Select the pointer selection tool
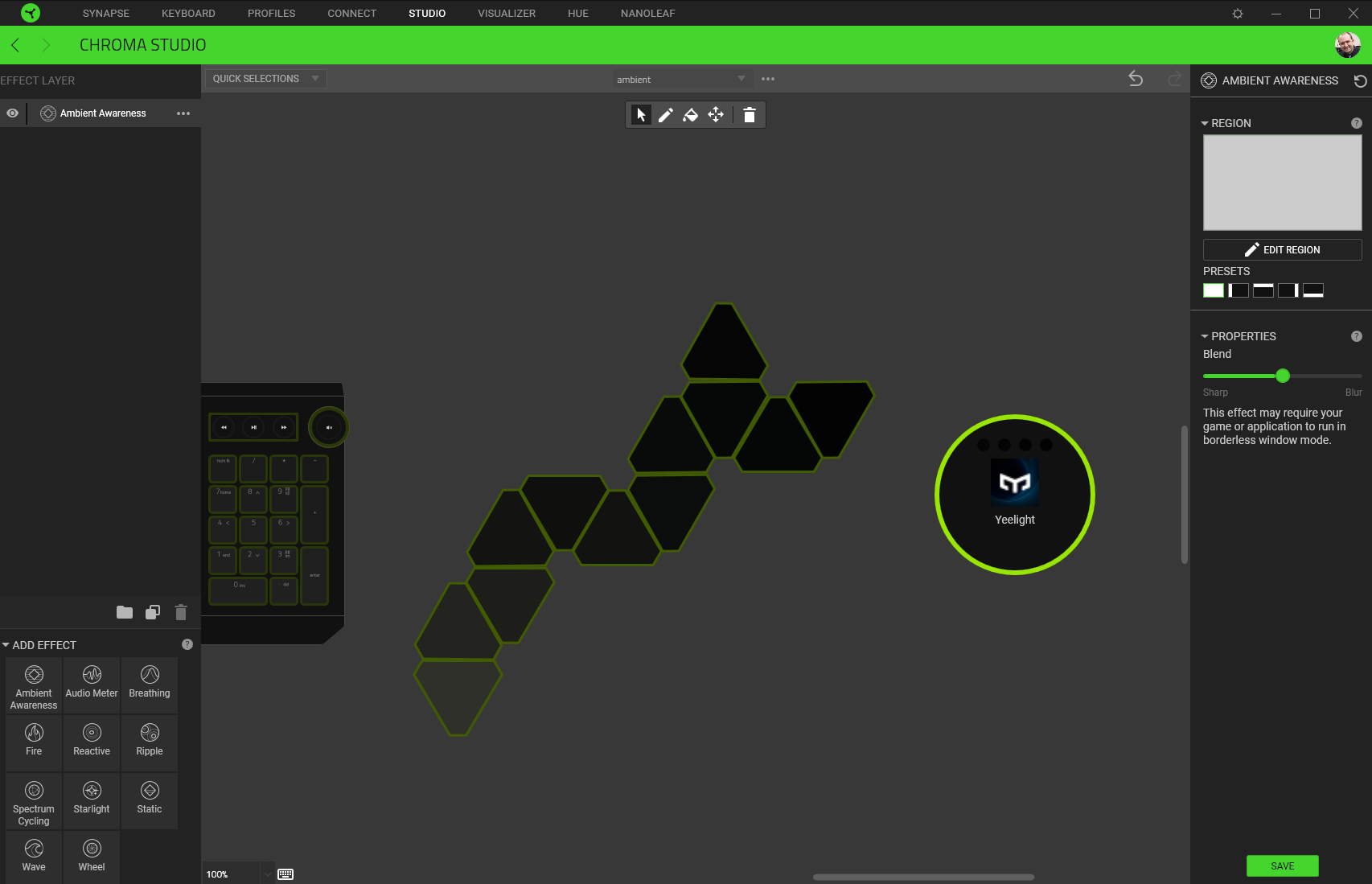 pos(641,115)
